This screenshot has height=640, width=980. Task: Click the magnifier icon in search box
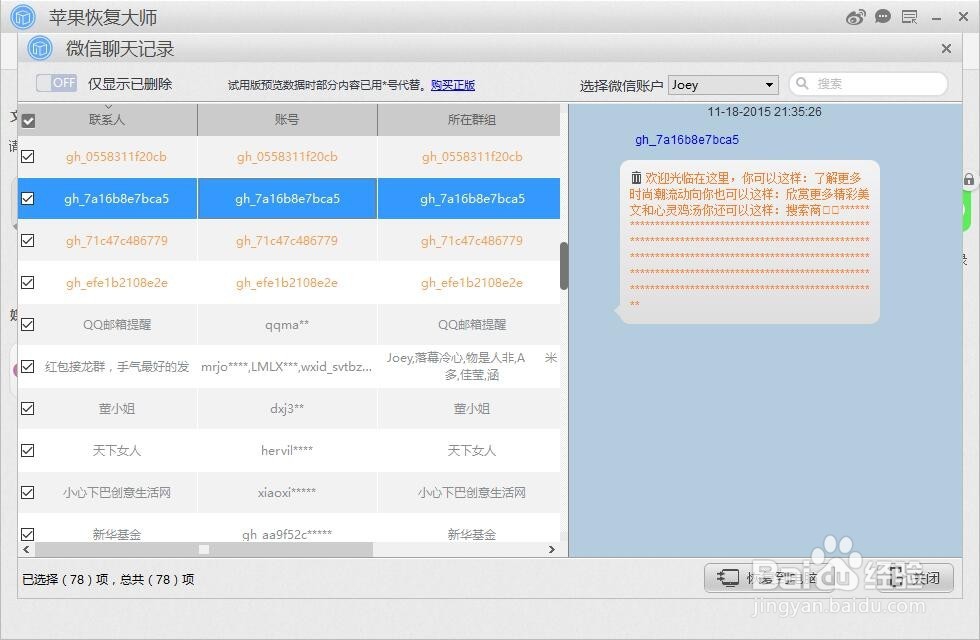tap(802, 83)
